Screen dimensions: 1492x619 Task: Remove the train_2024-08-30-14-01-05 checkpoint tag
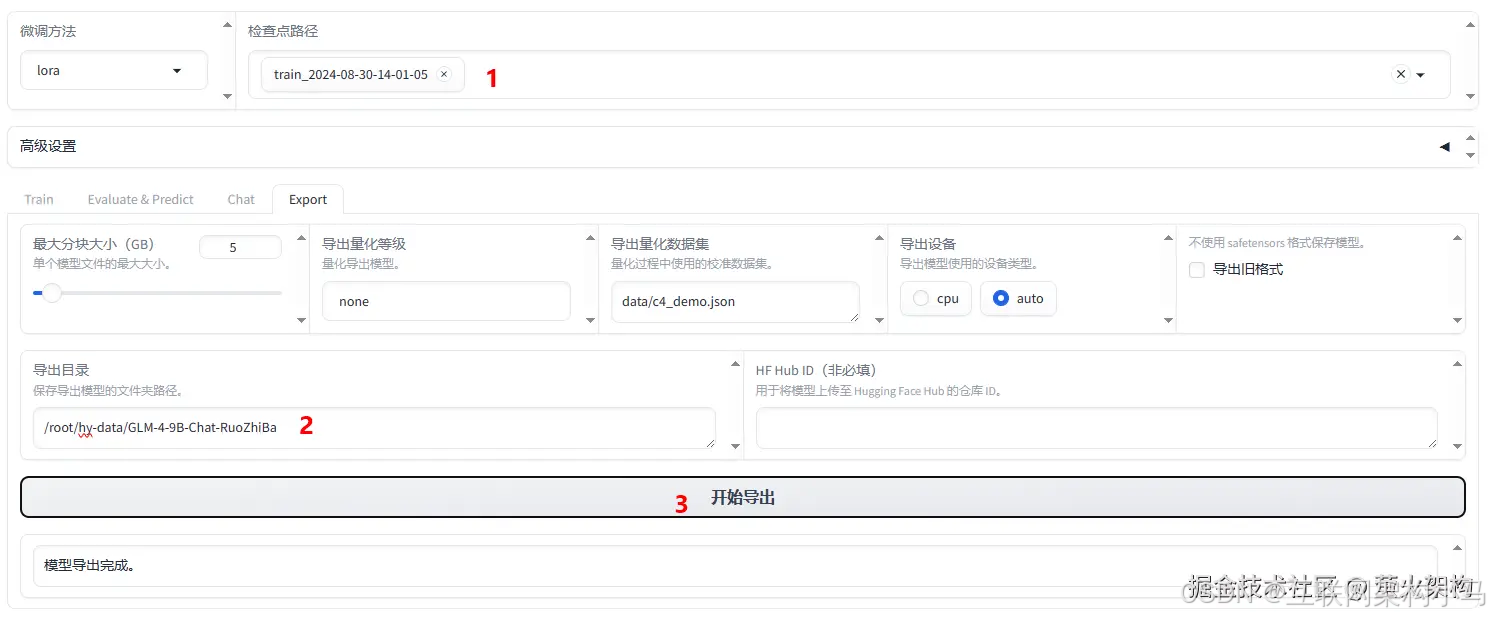pyautogui.click(x=444, y=74)
